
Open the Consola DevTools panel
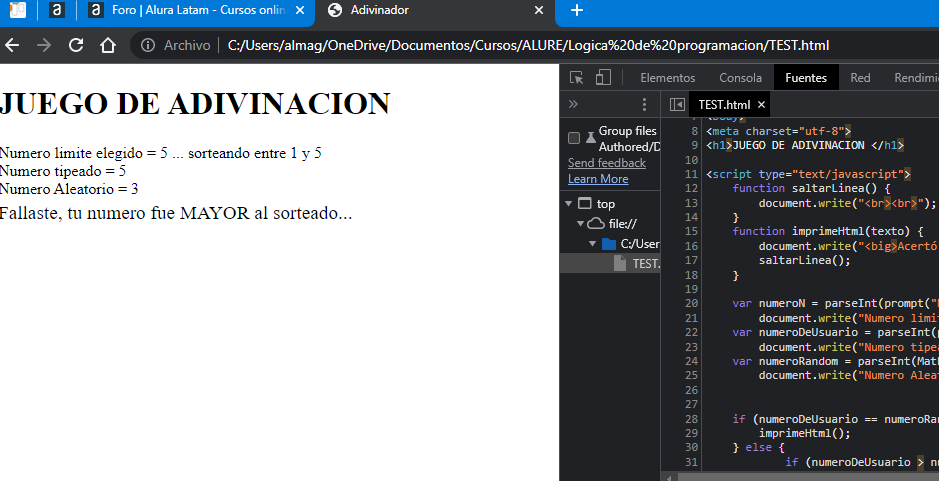click(x=740, y=78)
